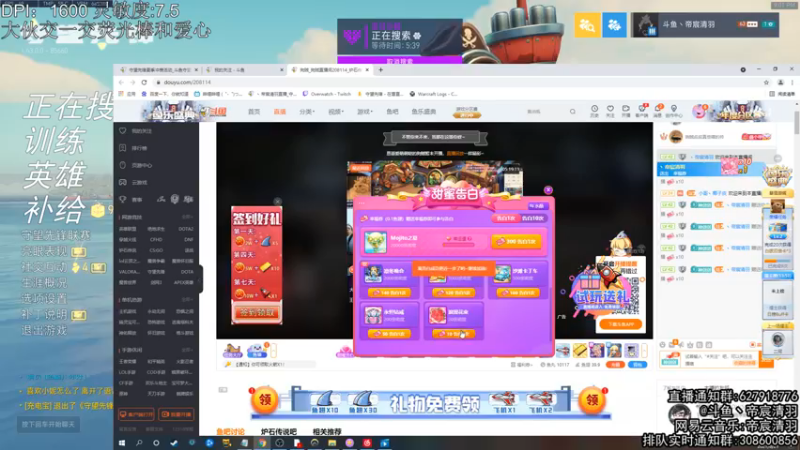Open File Explorer from the taskbar
The height and width of the screenshot is (450, 800).
click(332, 443)
